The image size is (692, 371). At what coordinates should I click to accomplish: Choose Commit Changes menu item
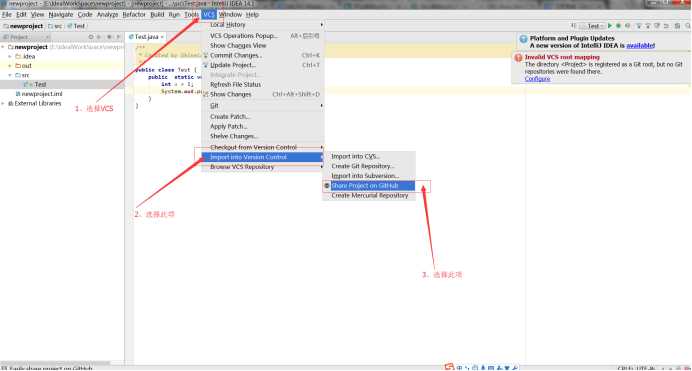[x=263, y=56]
